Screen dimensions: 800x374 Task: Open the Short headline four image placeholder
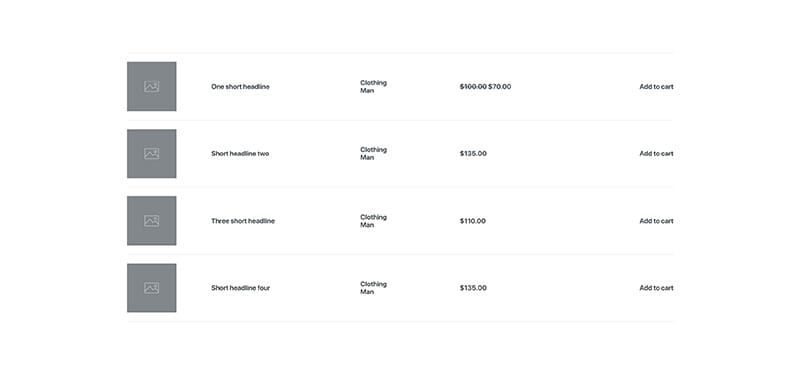pos(152,288)
